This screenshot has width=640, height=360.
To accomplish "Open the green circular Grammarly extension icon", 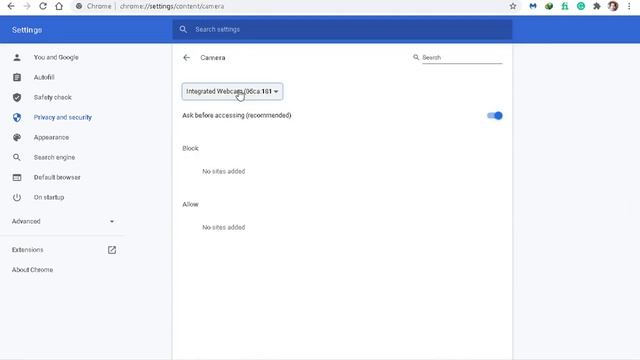I will click(581, 6).
